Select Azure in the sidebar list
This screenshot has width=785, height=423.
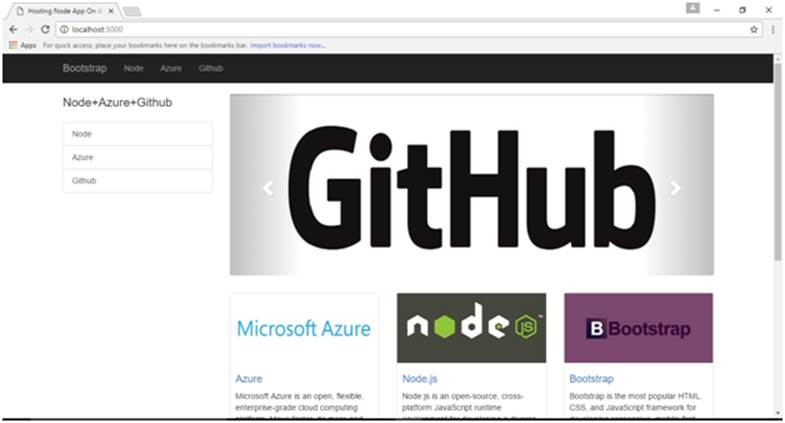tap(138, 157)
